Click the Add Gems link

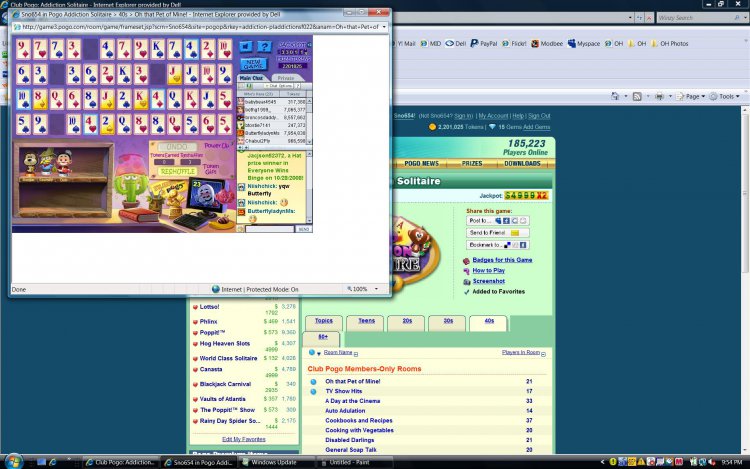coord(536,127)
